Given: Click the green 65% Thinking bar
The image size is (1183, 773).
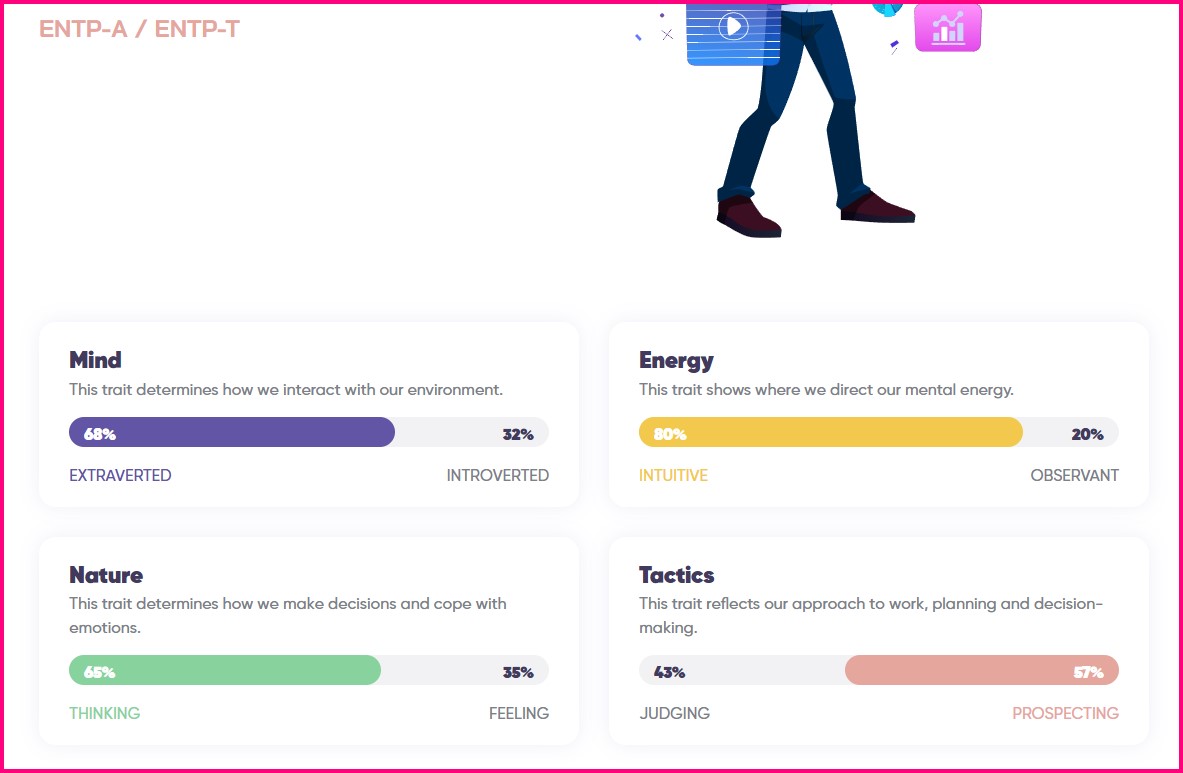Looking at the screenshot, I should [x=225, y=670].
